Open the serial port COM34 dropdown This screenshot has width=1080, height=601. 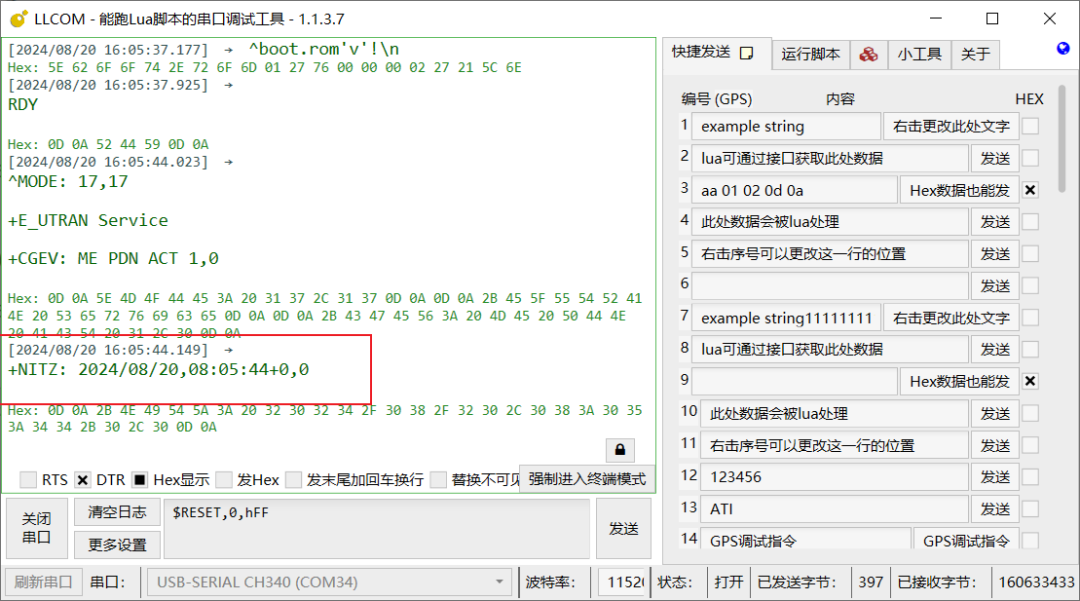click(x=330, y=582)
